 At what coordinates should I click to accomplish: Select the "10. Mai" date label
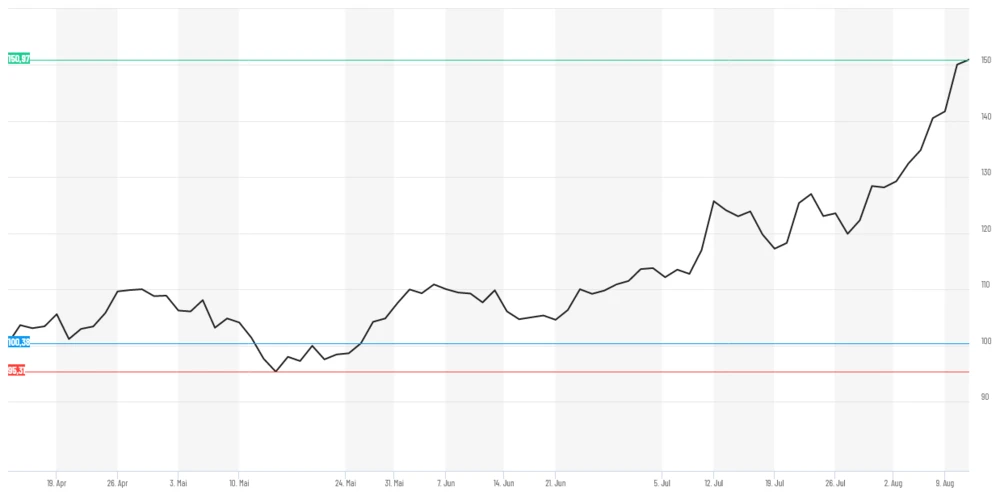[238, 481]
